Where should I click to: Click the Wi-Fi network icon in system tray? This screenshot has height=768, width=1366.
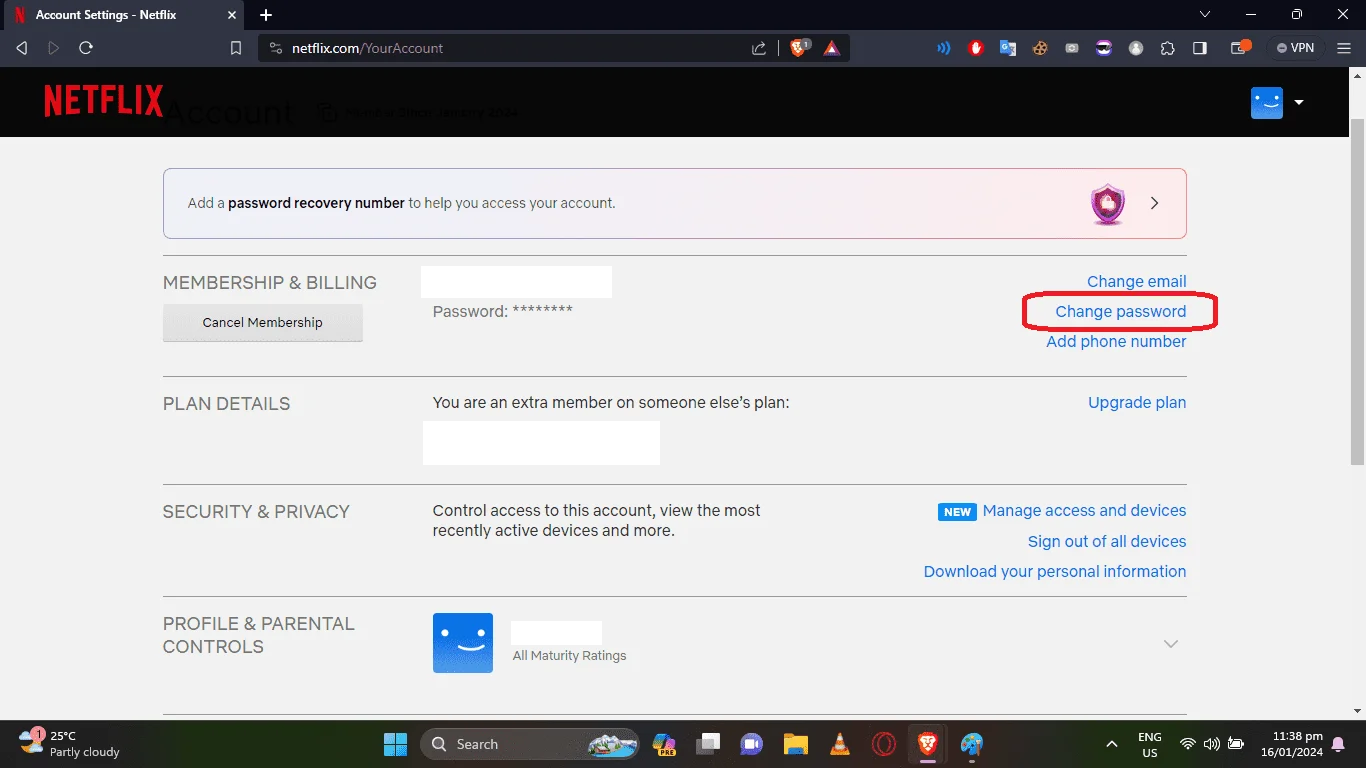click(x=1188, y=744)
